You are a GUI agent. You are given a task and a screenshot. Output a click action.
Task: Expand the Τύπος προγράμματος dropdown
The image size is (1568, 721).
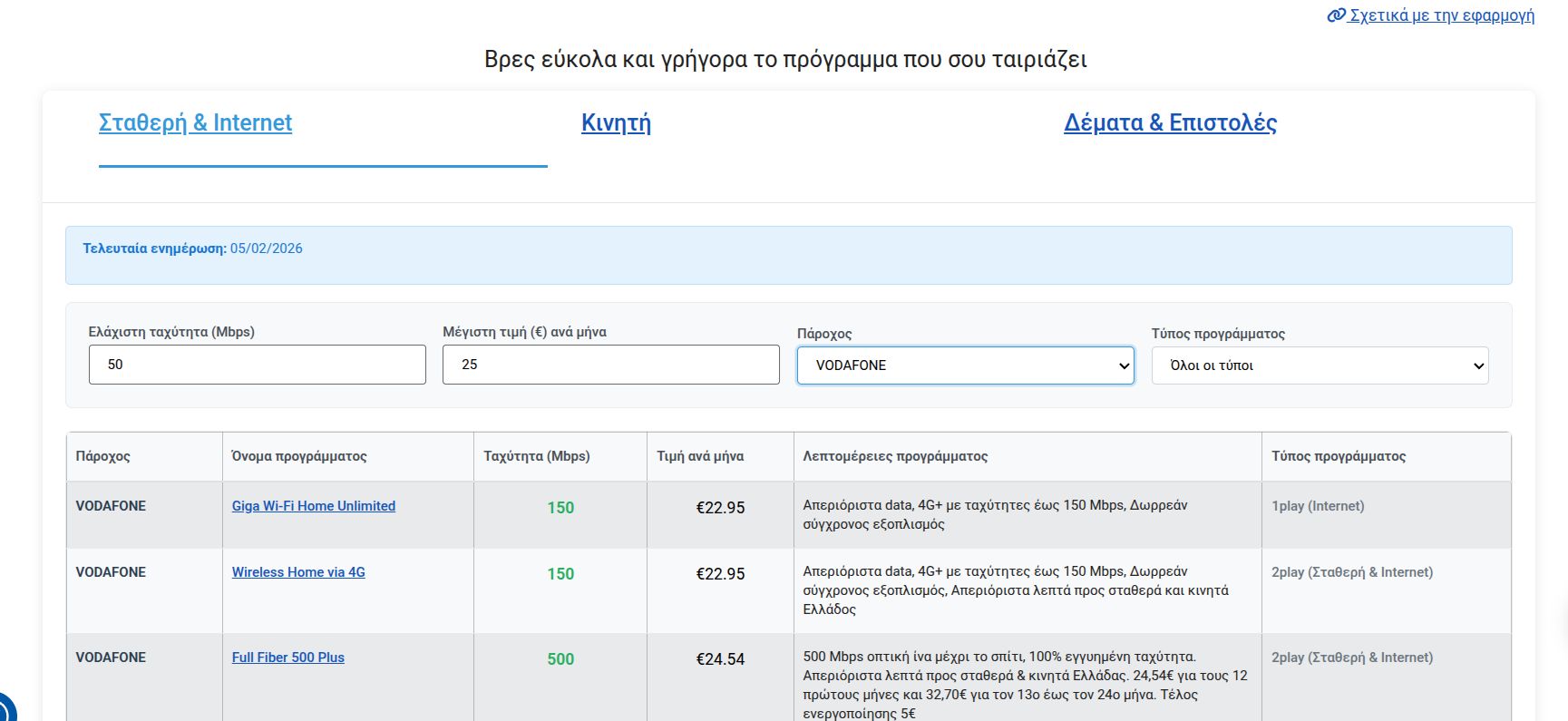click(1320, 365)
